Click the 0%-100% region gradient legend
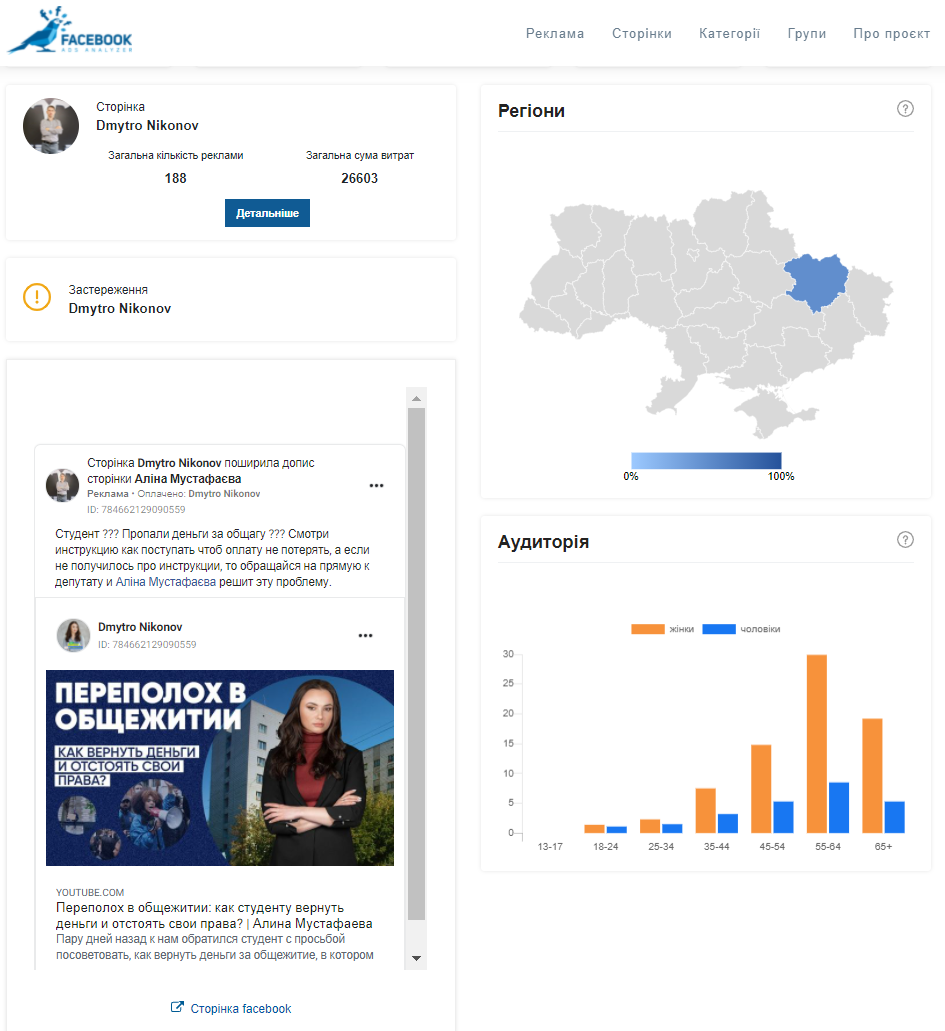The width and height of the screenshot is (945, 1031). pyautogui.click(x=706, y=460)
